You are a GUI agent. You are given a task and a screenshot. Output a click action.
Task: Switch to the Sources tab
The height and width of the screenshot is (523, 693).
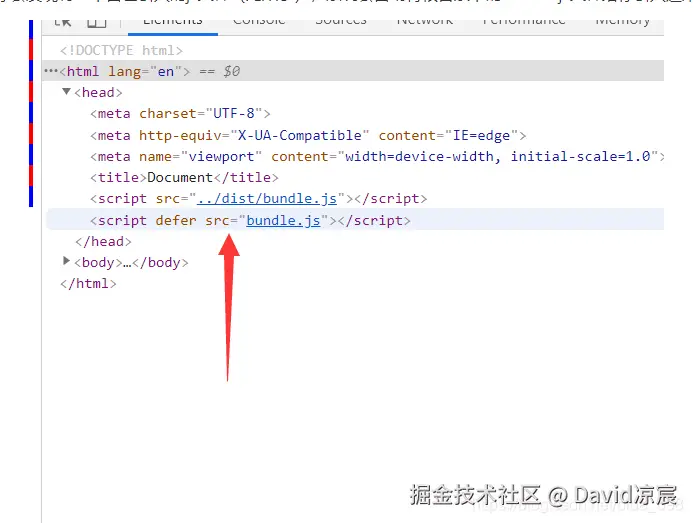(341, 23)
